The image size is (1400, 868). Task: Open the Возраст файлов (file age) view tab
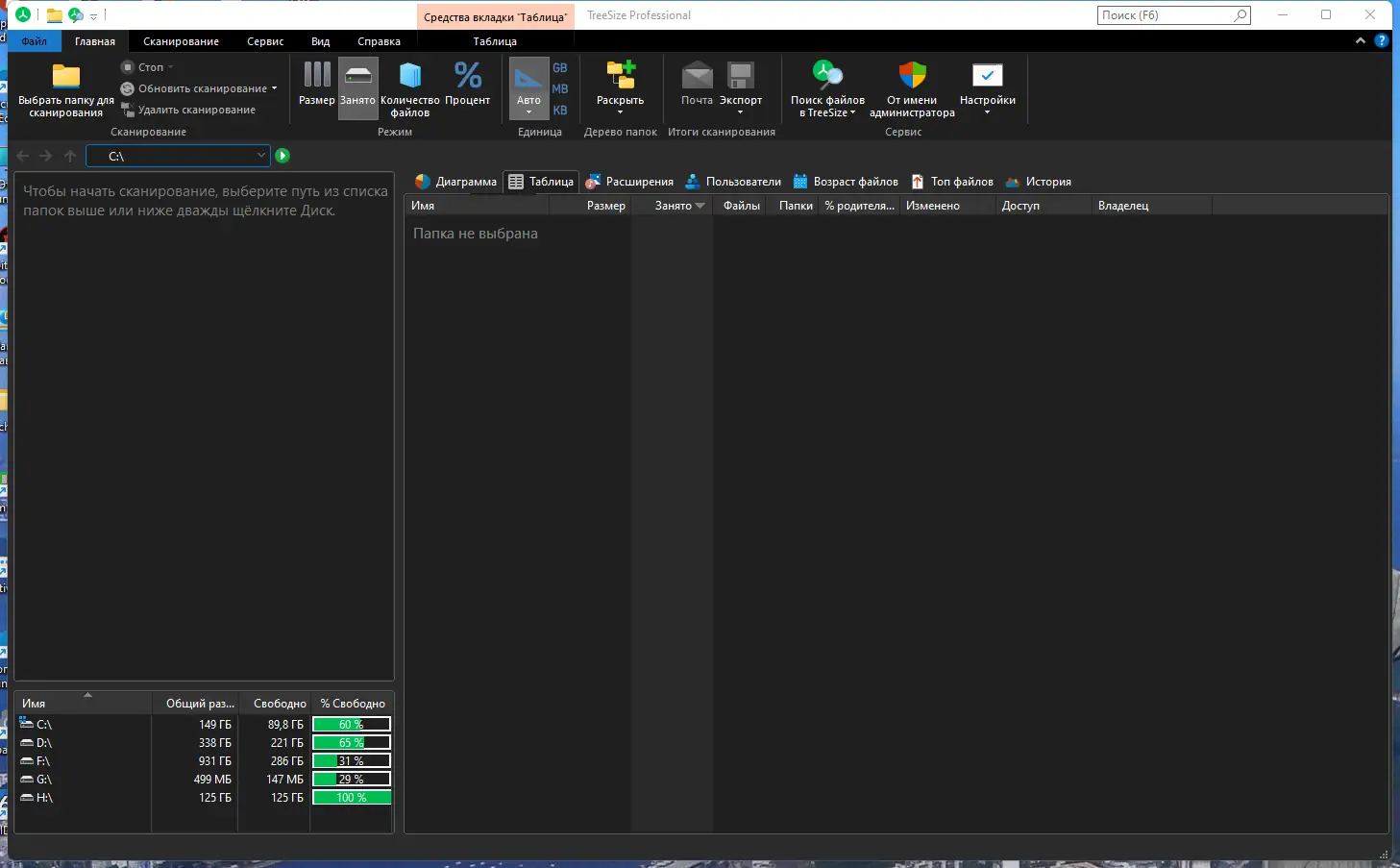[846, 182]
